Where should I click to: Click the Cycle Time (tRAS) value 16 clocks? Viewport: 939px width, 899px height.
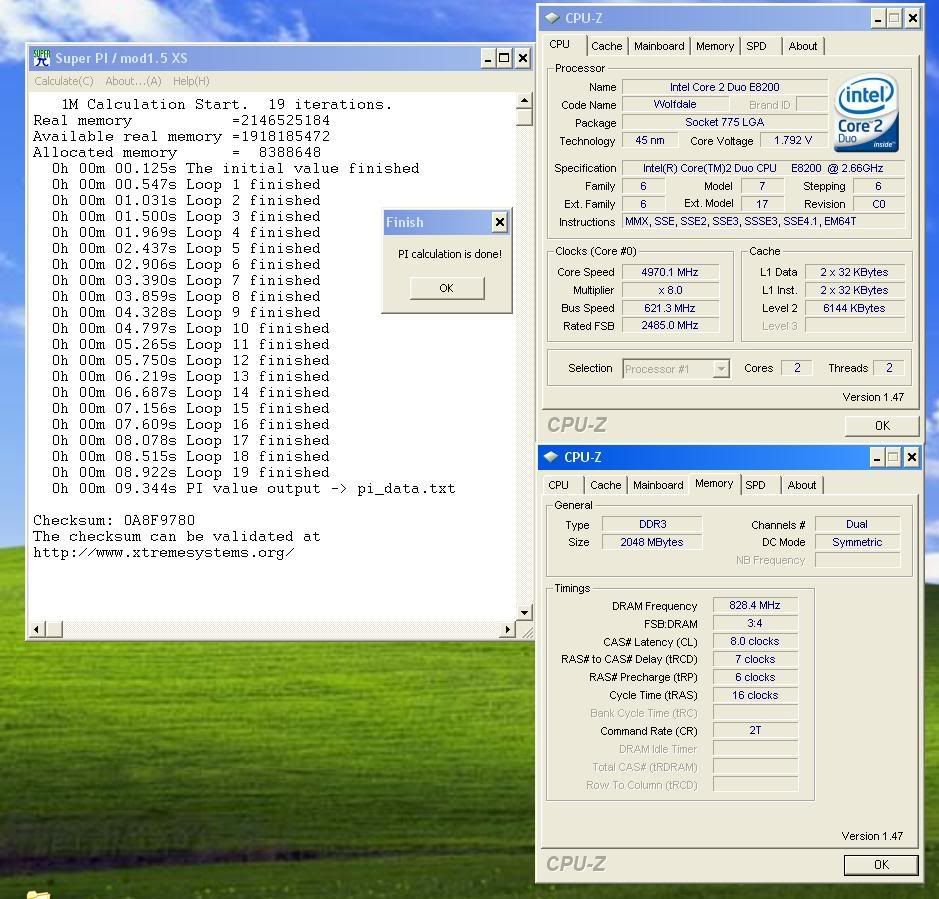(x=755, y=695)
